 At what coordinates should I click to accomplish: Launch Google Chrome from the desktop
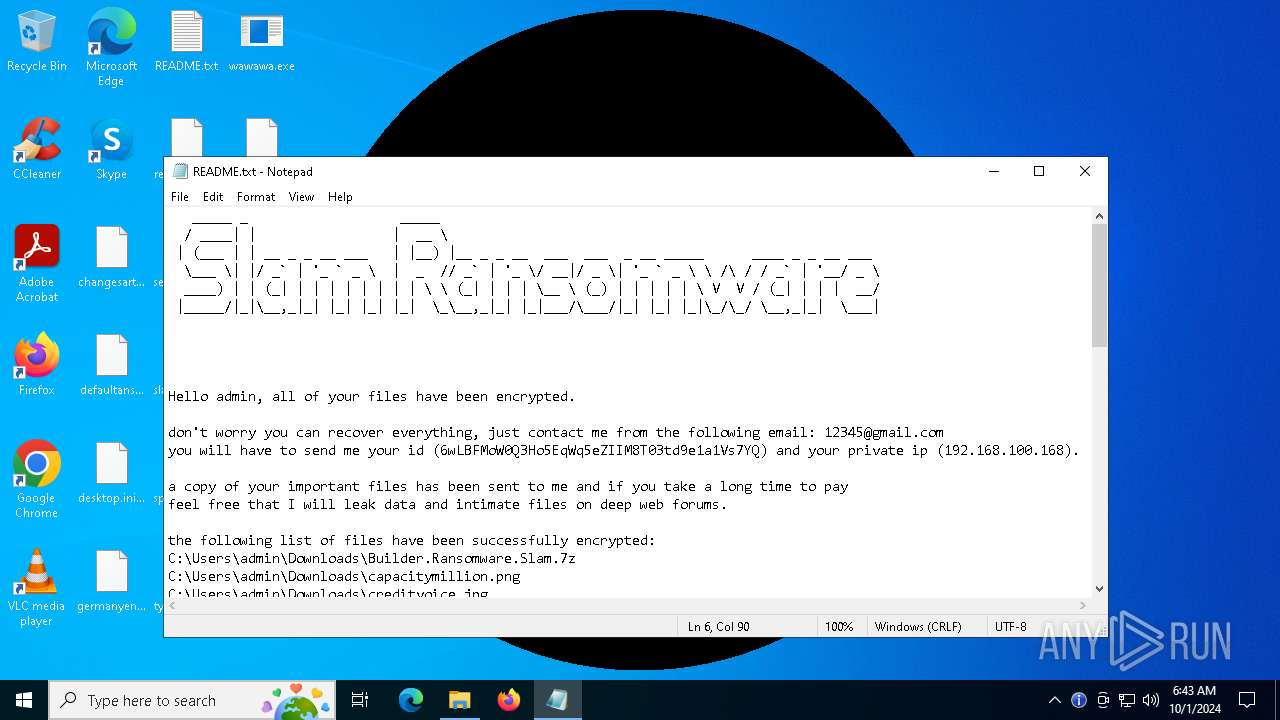pos(37,480)
